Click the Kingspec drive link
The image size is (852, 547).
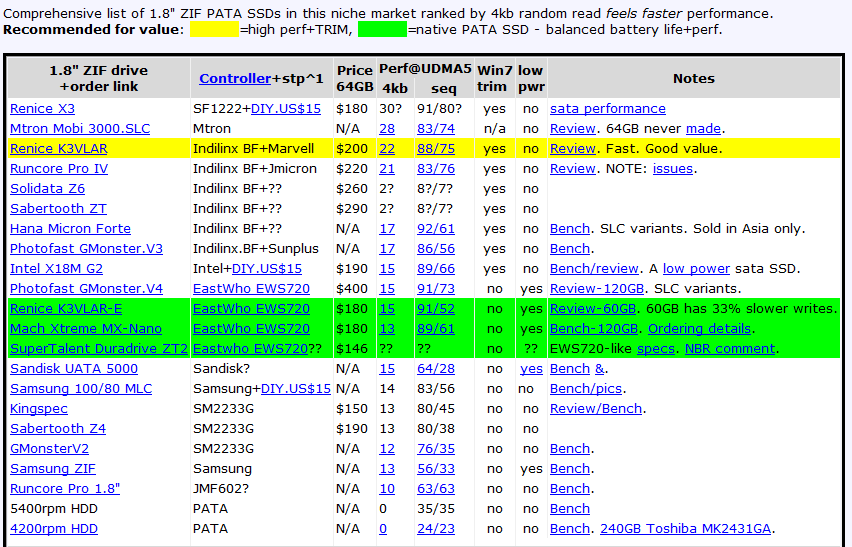(39, 409)
